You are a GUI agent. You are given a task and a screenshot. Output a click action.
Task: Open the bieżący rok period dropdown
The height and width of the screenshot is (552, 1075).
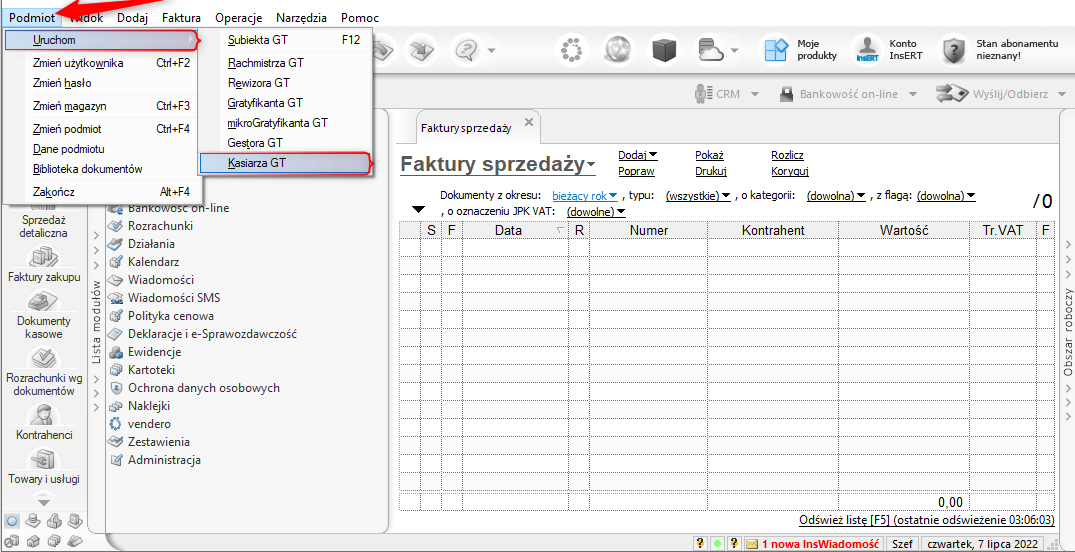585,195
